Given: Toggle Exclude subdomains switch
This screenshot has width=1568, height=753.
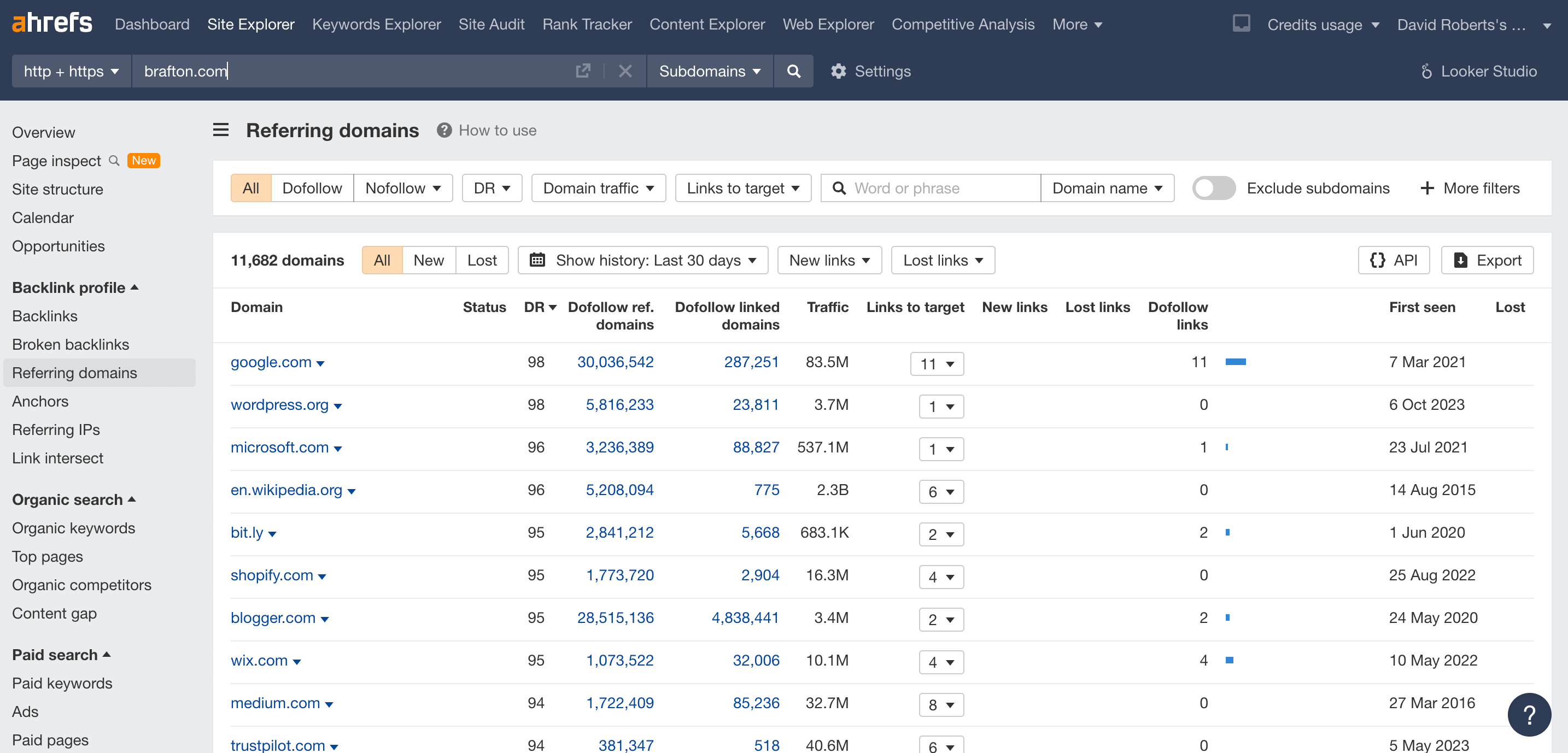Looking at the screenshot, I should pyautogui.click(x=1214, y=188).
